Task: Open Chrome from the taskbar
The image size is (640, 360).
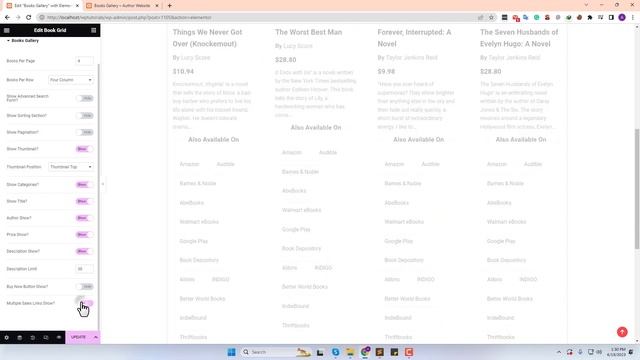Action: click(x=365, y=352)
